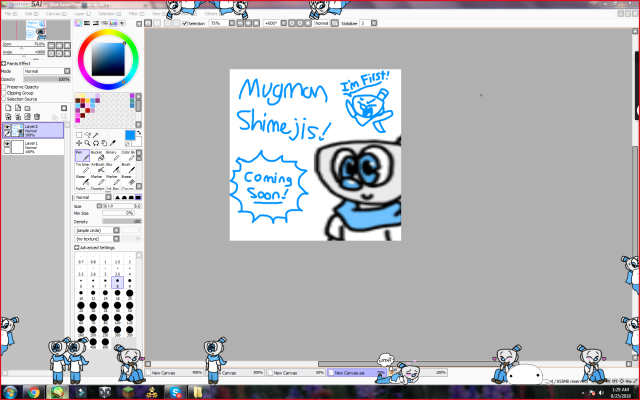Select the rectangular selection tool
The width and height of the screenshot is (640, 400).
coord(79,135)
